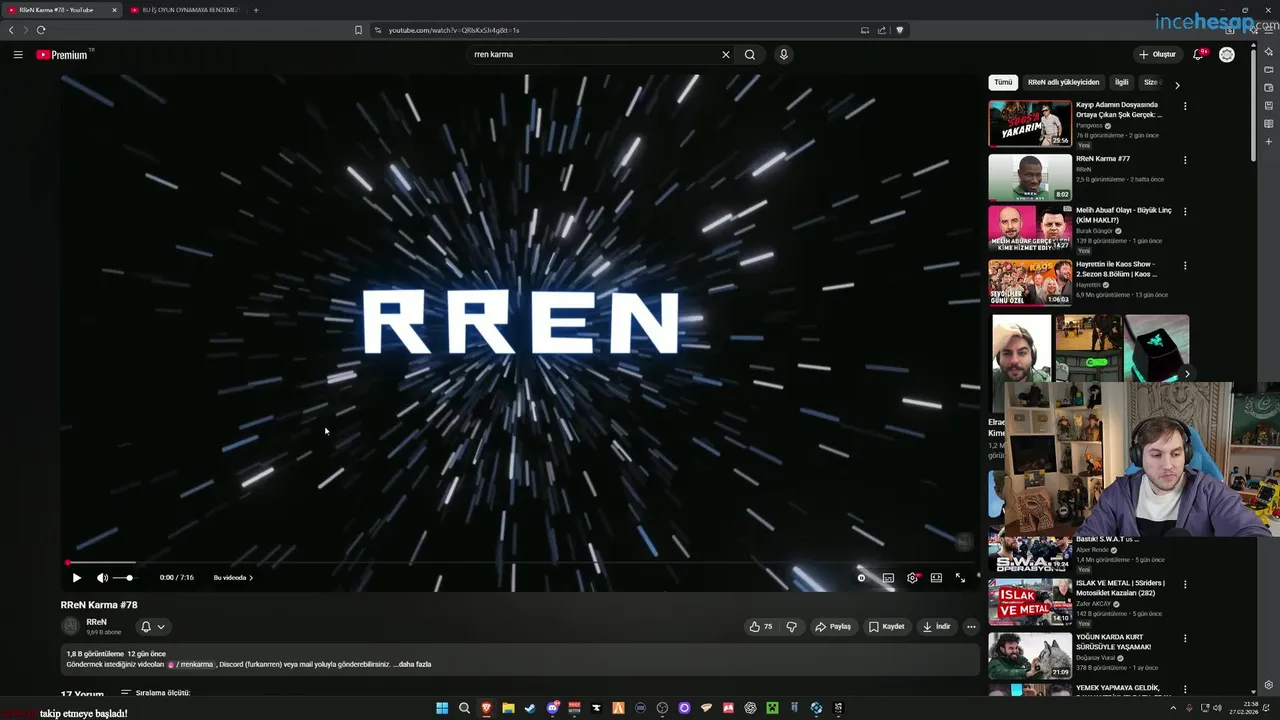Open options for Kayıp Adamın Dosyasında video
Image resolution: width=1280 pixels, height=720 pixels.
tap(1185, 106)
